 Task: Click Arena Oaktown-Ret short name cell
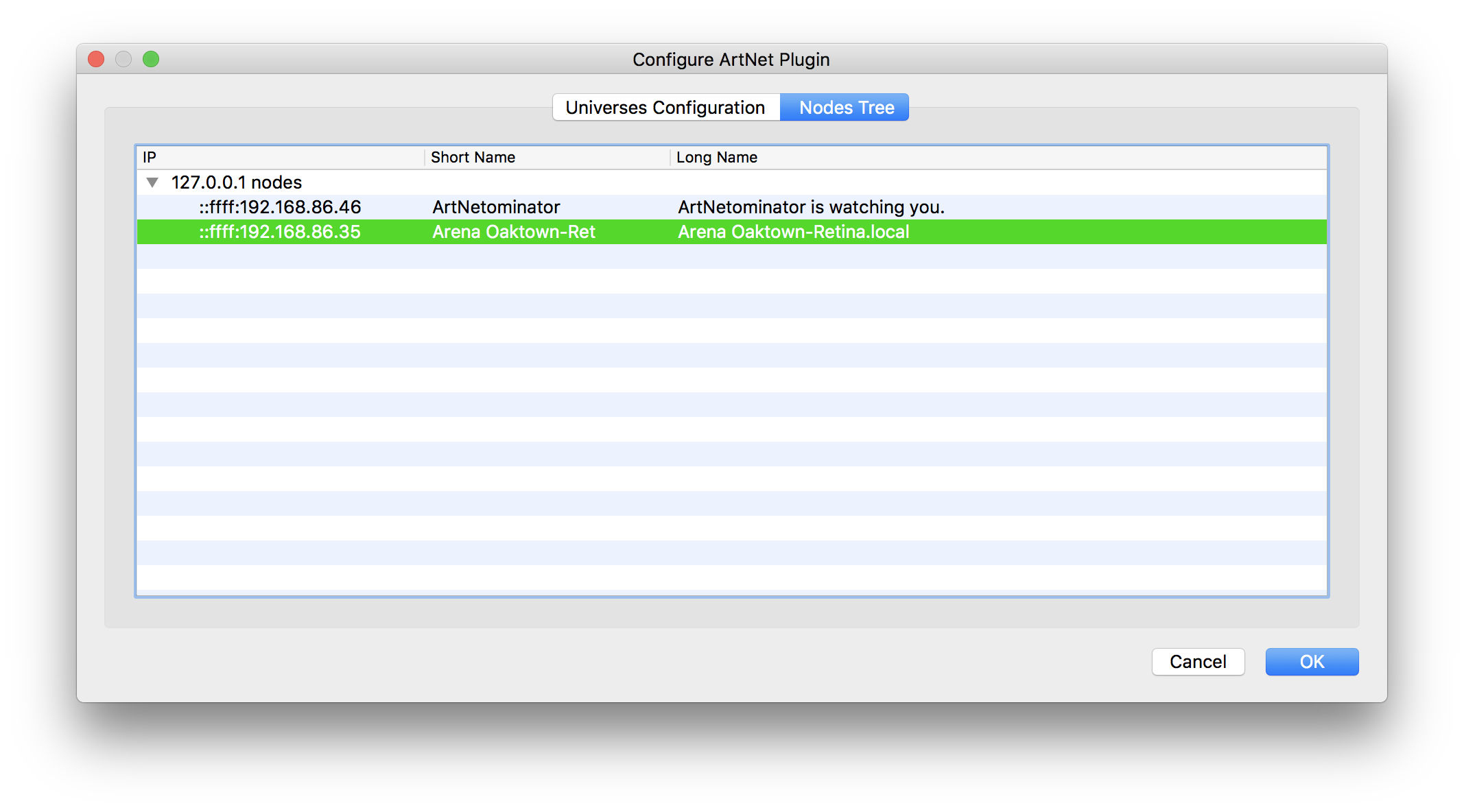click(x=513, y=232)
